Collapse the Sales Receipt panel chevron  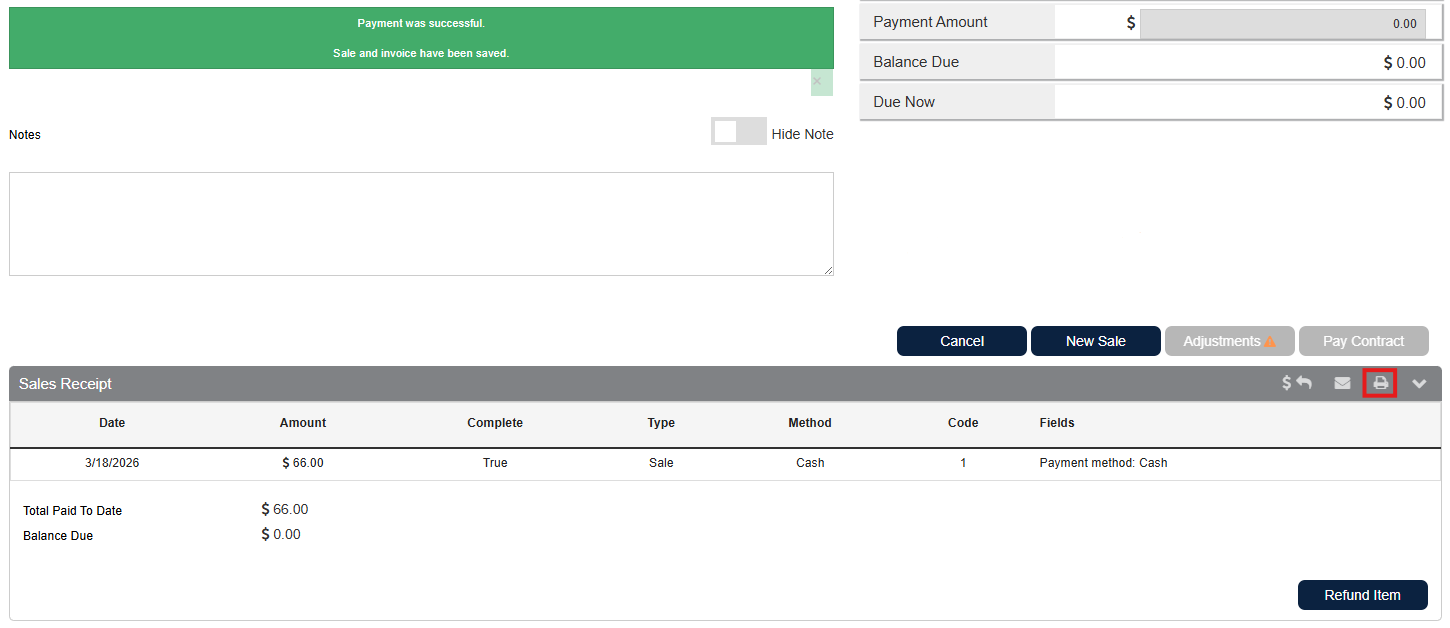pyautogui.click(x=1419, y=383)
